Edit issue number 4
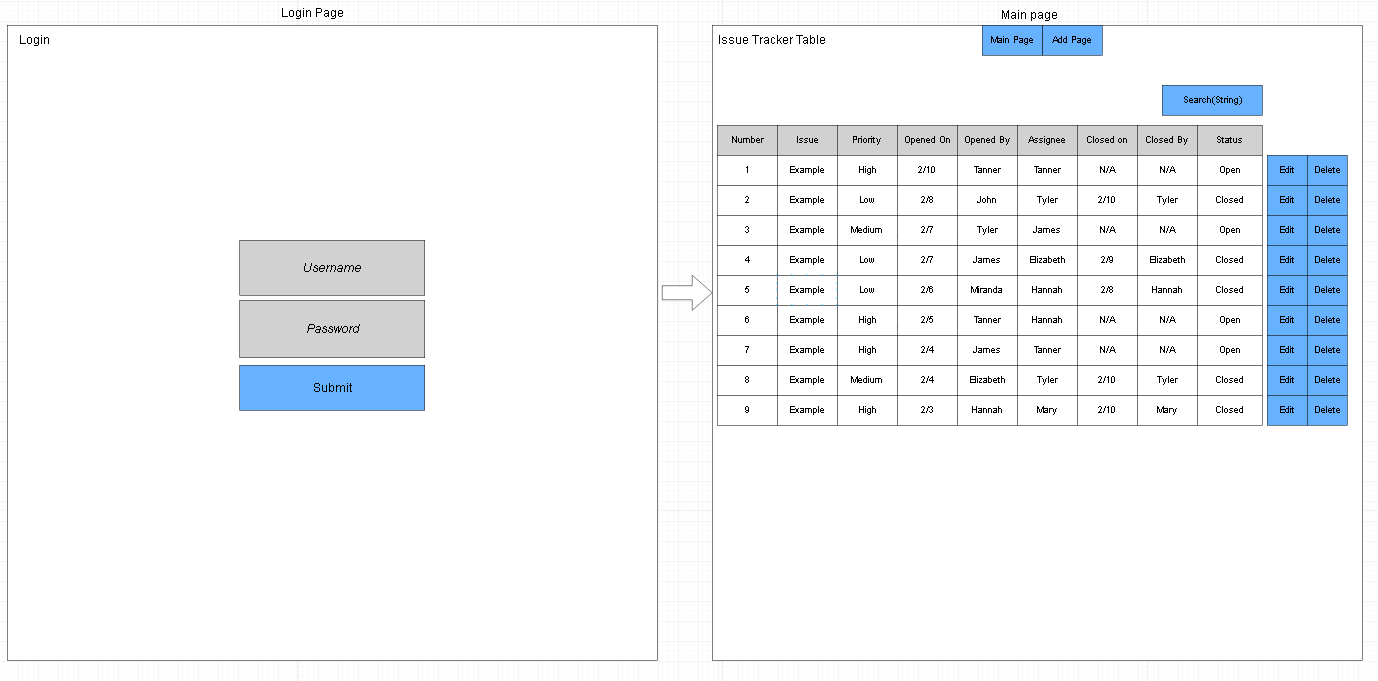Screen dimensions: 1378x681 1287,260
